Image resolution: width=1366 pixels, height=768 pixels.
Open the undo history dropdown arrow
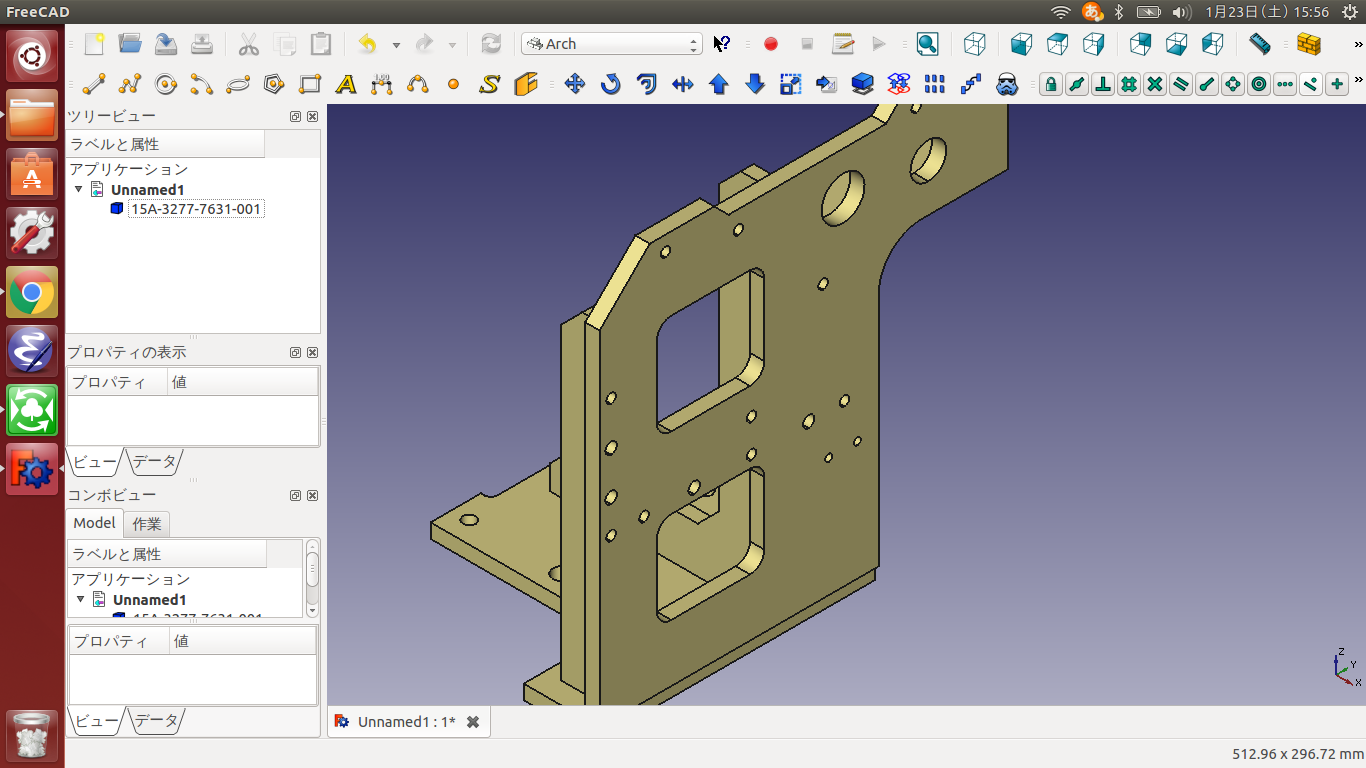396,45
